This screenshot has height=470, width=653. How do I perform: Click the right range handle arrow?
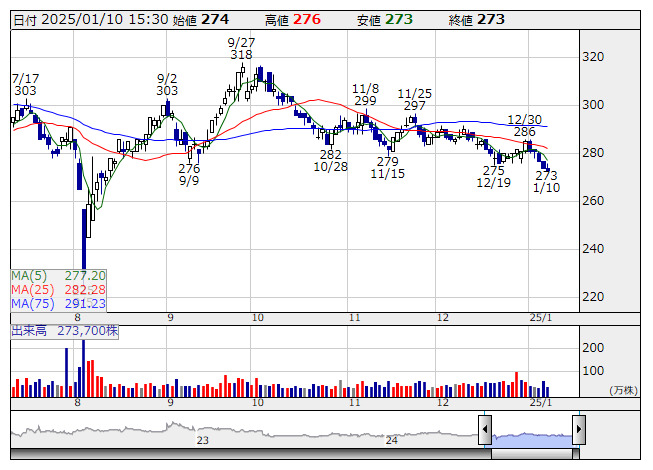pos(579,429)
